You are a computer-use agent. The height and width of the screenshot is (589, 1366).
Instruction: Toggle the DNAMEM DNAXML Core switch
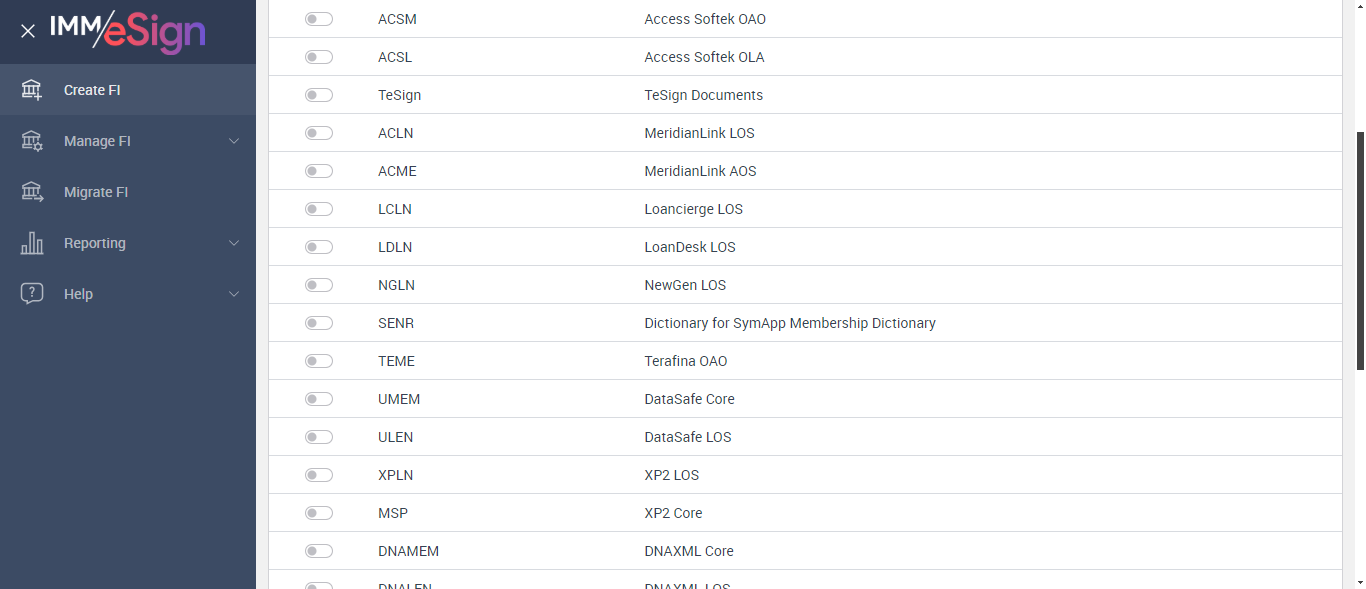click(x=319, y=551)
